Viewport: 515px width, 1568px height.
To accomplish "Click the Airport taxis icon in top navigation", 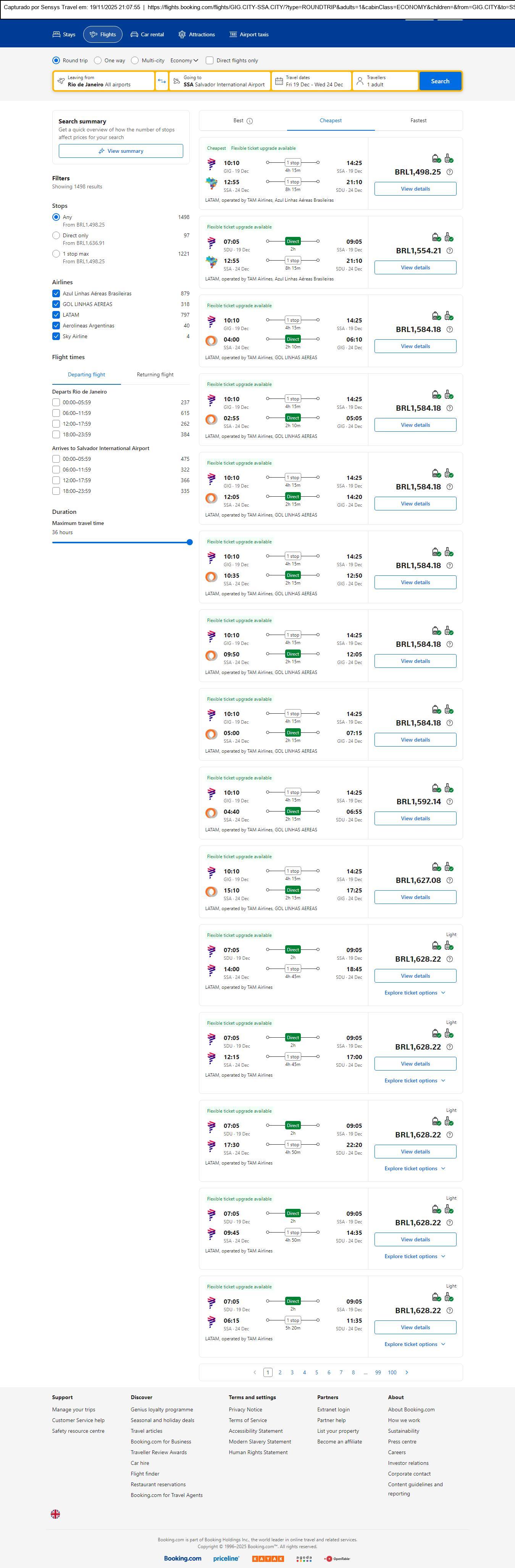I will coord(233,35).
